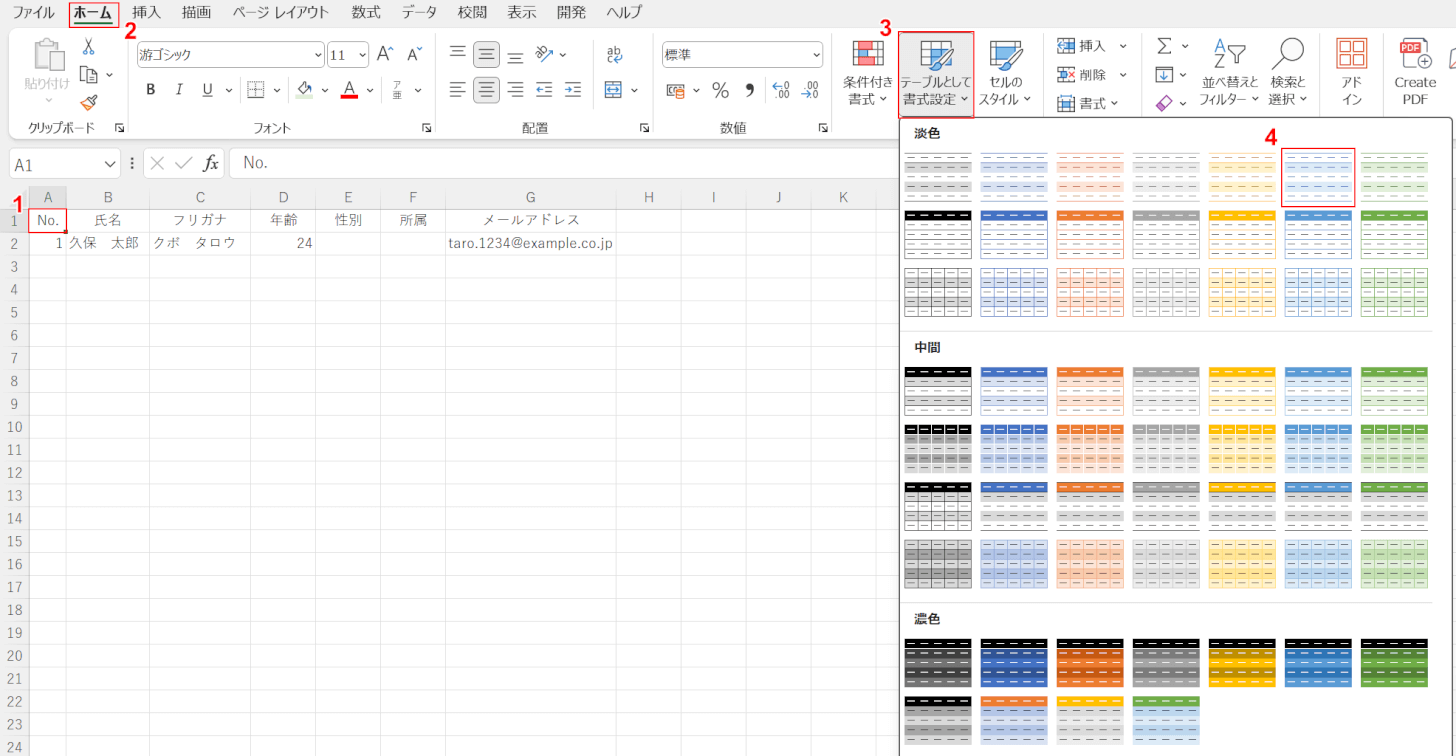This screenshot has height=756, width=1456.
Task: Select the Format Painter brush icon
Action: pos(88,102)
